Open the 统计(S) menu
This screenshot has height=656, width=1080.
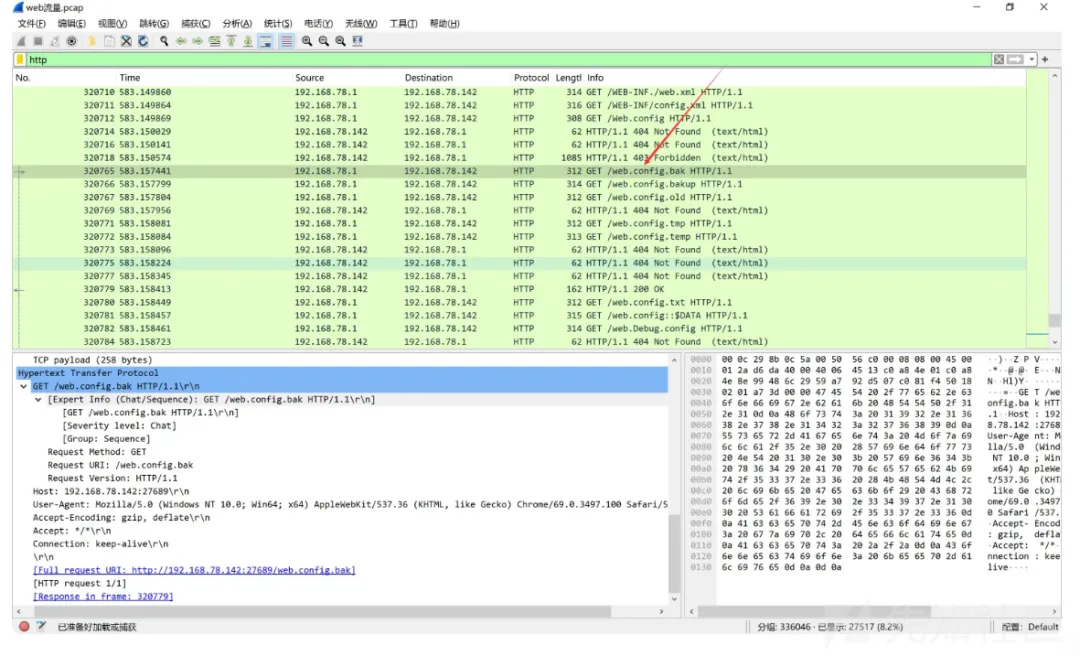pos(277,23)
